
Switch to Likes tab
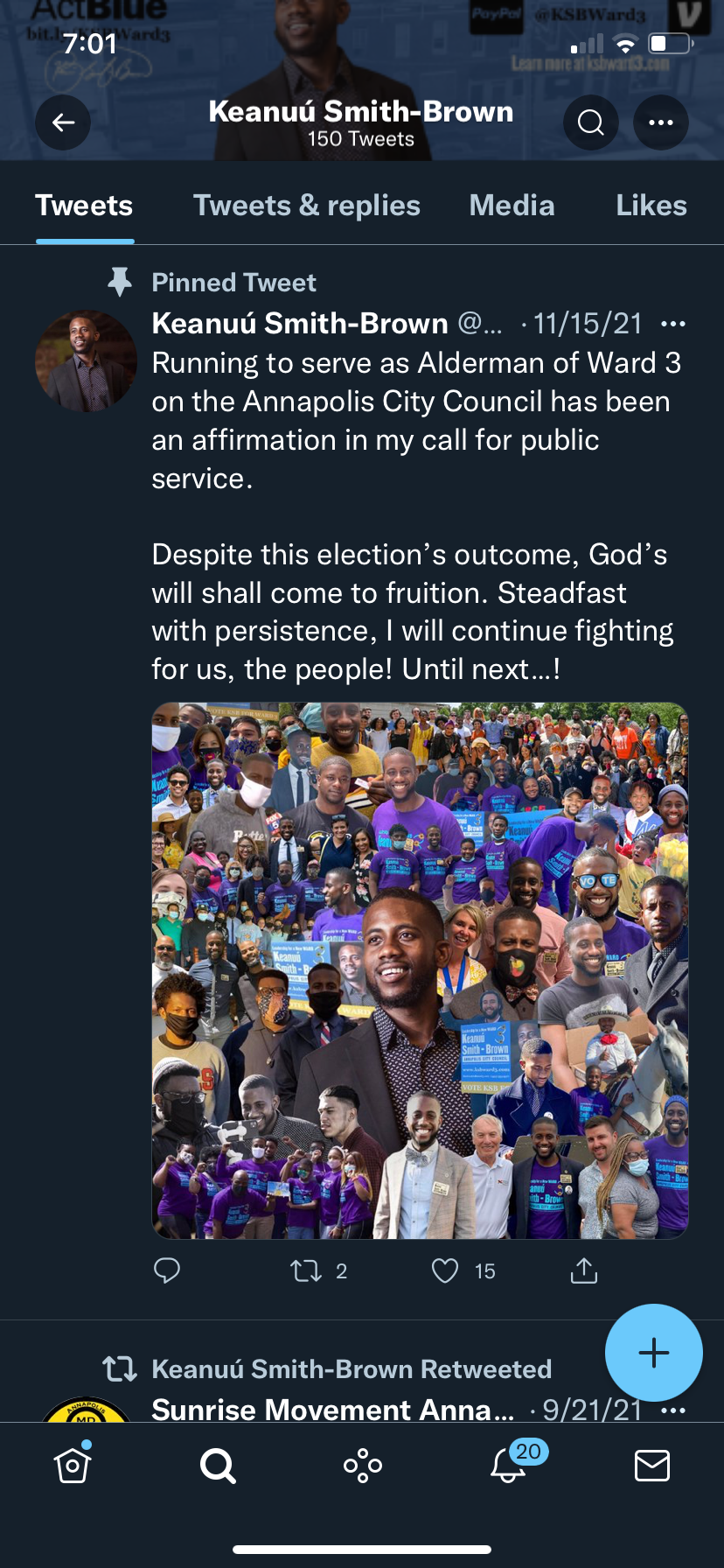point(651,206)
